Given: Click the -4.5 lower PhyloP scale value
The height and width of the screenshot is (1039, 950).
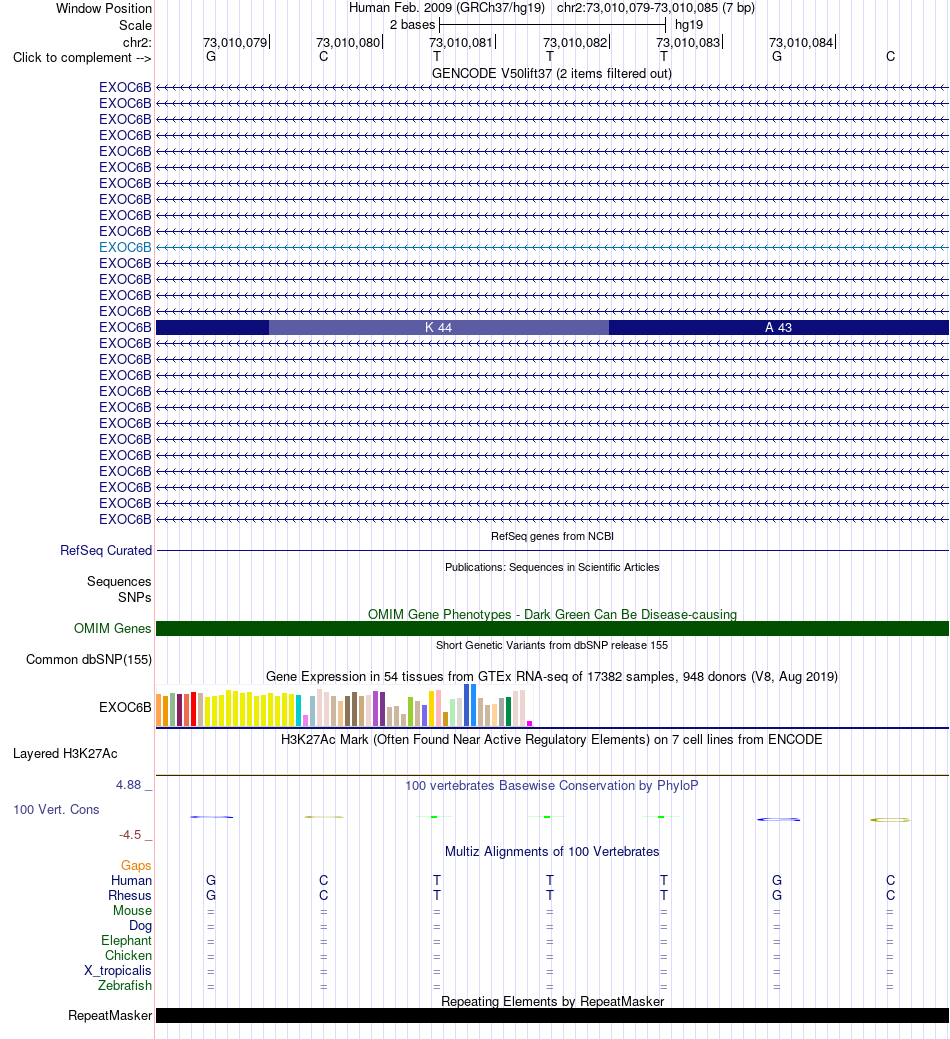Looking at the screenshot, I should (130, 835).
